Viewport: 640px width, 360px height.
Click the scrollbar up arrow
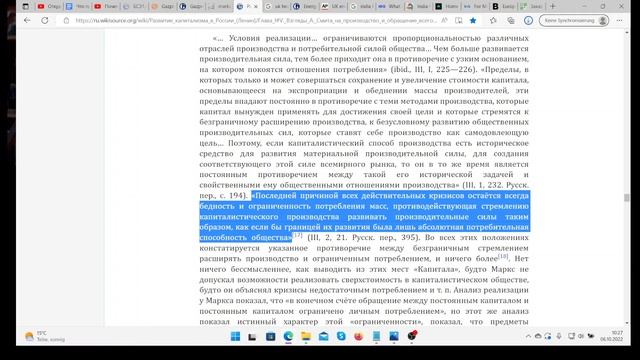[627, 32]
